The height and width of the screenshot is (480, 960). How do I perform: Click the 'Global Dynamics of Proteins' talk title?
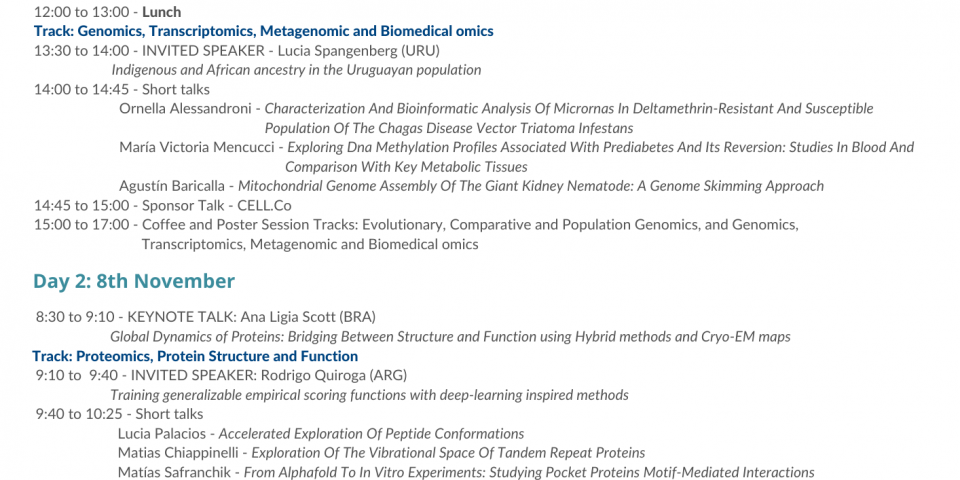(x=450, y=337)
